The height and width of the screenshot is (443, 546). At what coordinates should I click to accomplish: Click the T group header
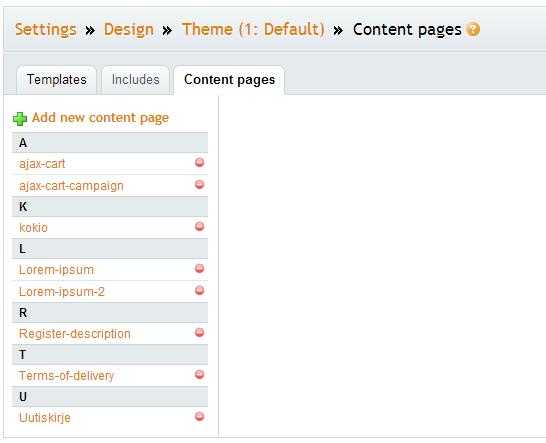click(x=110, y=355)
